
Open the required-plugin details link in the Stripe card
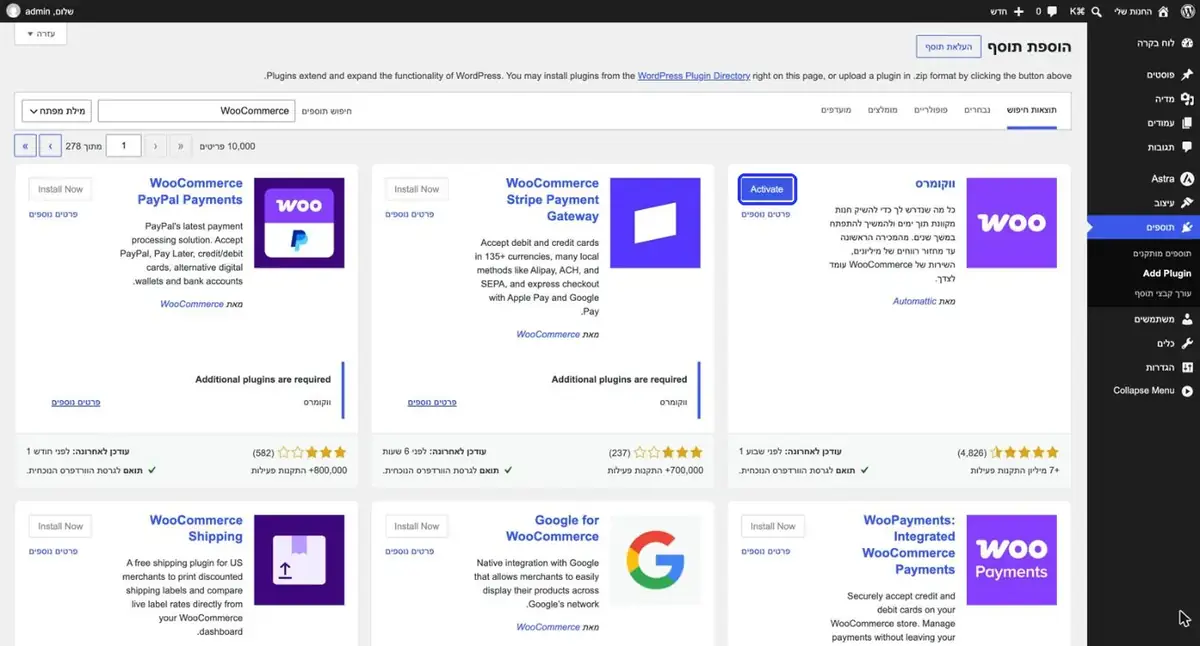point(432,402)
